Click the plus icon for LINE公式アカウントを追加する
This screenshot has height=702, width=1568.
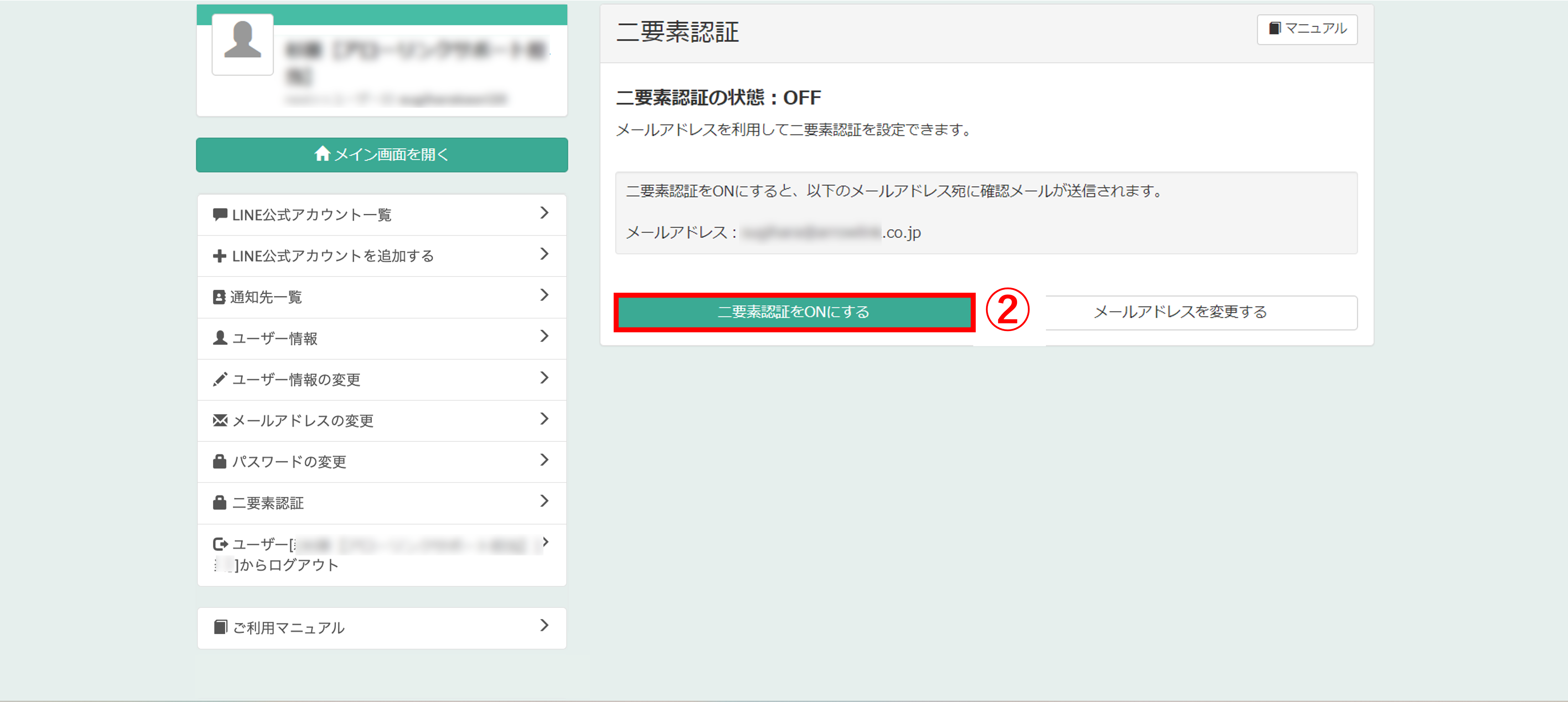point(220,256)
